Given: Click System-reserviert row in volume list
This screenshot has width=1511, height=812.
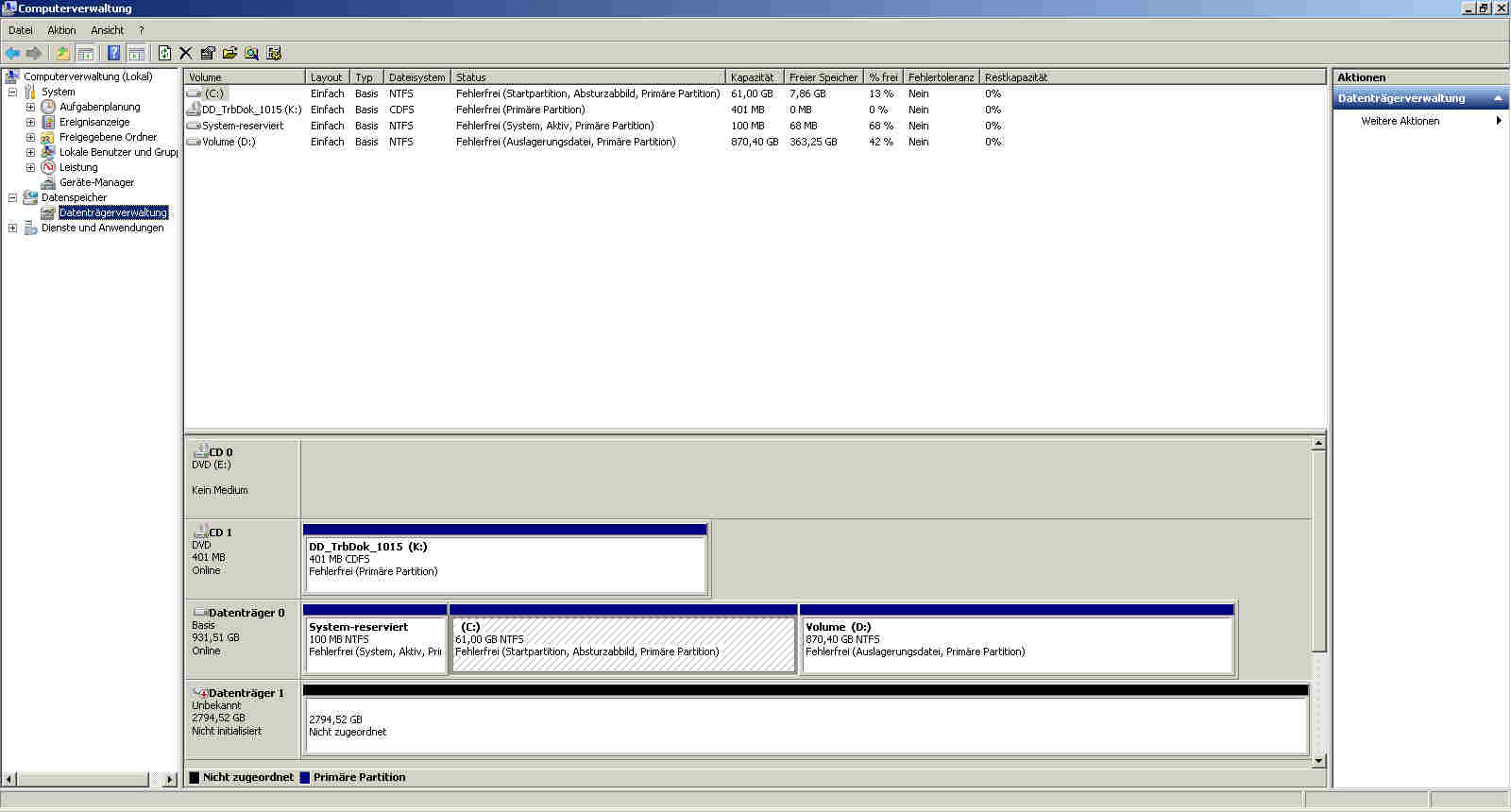Looking at the screenshot, I should [x=755, y=126].
